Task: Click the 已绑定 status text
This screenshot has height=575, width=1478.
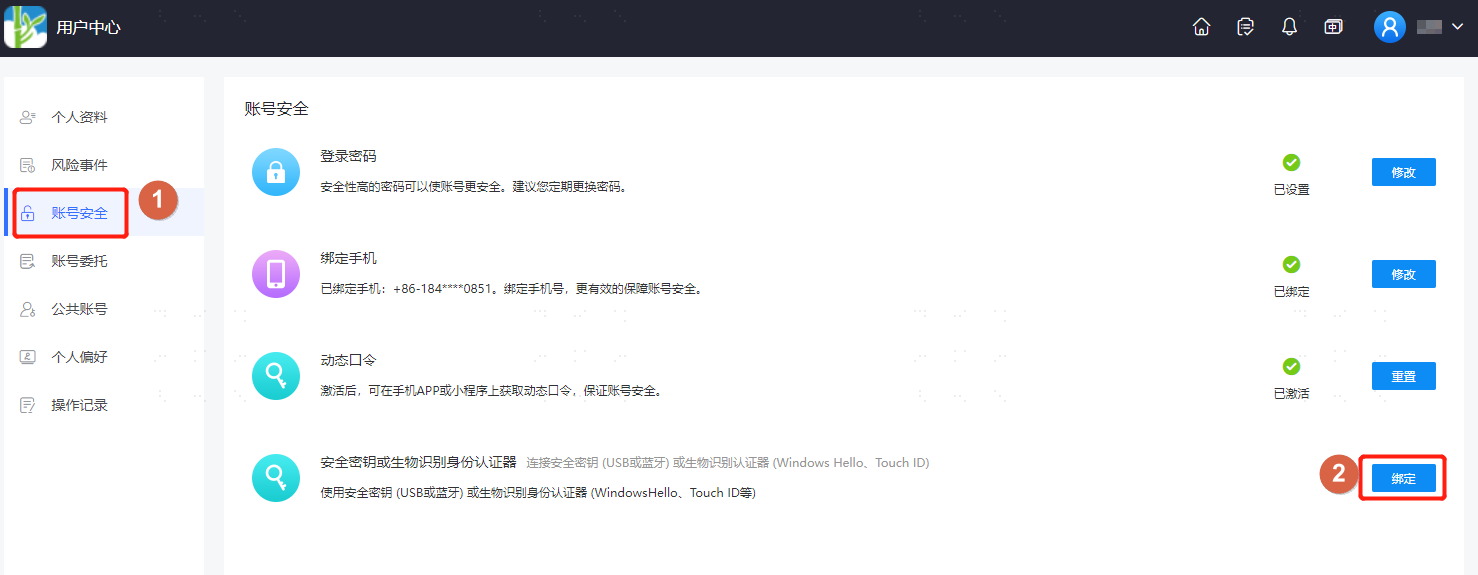Action: click(x=1291, y=292)
